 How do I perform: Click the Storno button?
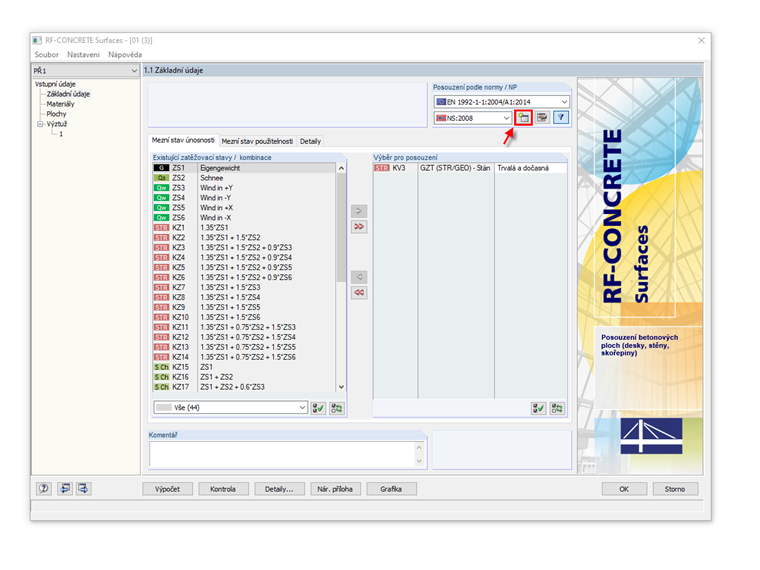pyautogui.click(x=675, y=489)
